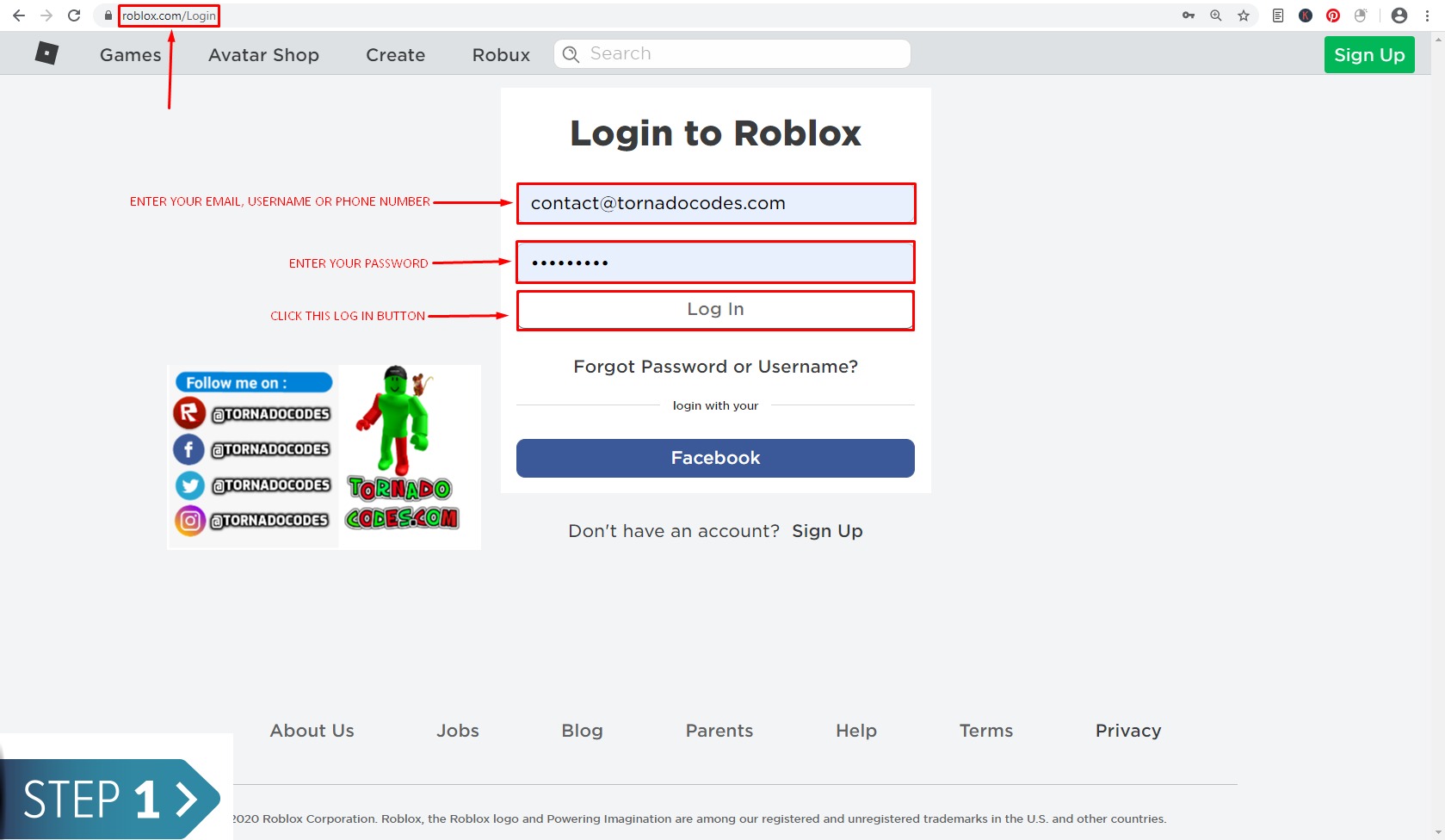The height and width of the screenshot is (840, 1445).
Task: Open the Games menu item
Action: pos(131,55)
